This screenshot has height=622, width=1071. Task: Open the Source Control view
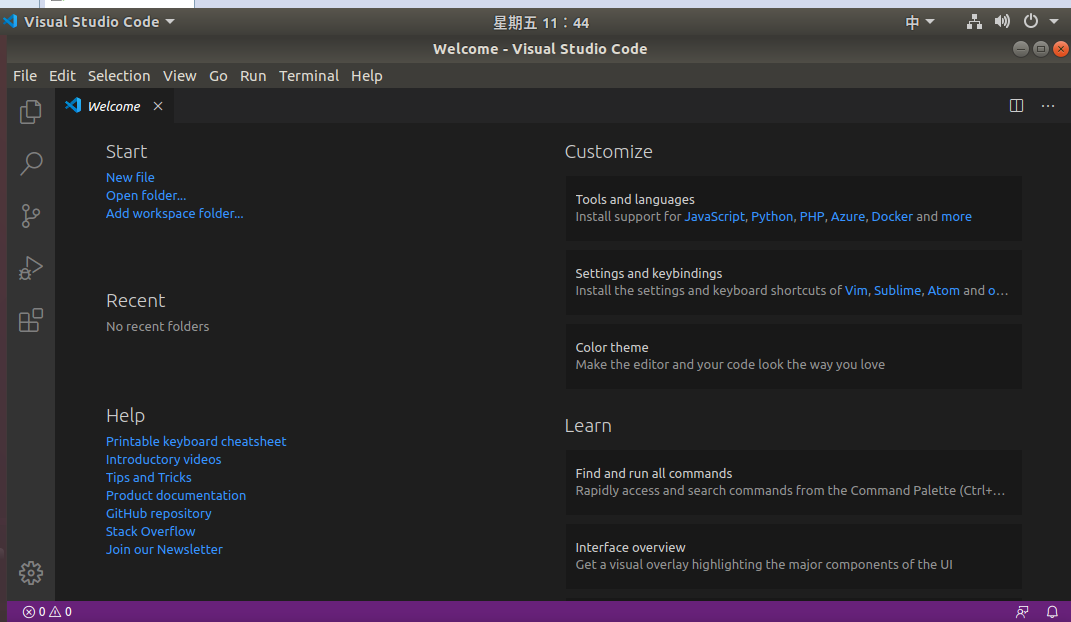coord(31,216)
